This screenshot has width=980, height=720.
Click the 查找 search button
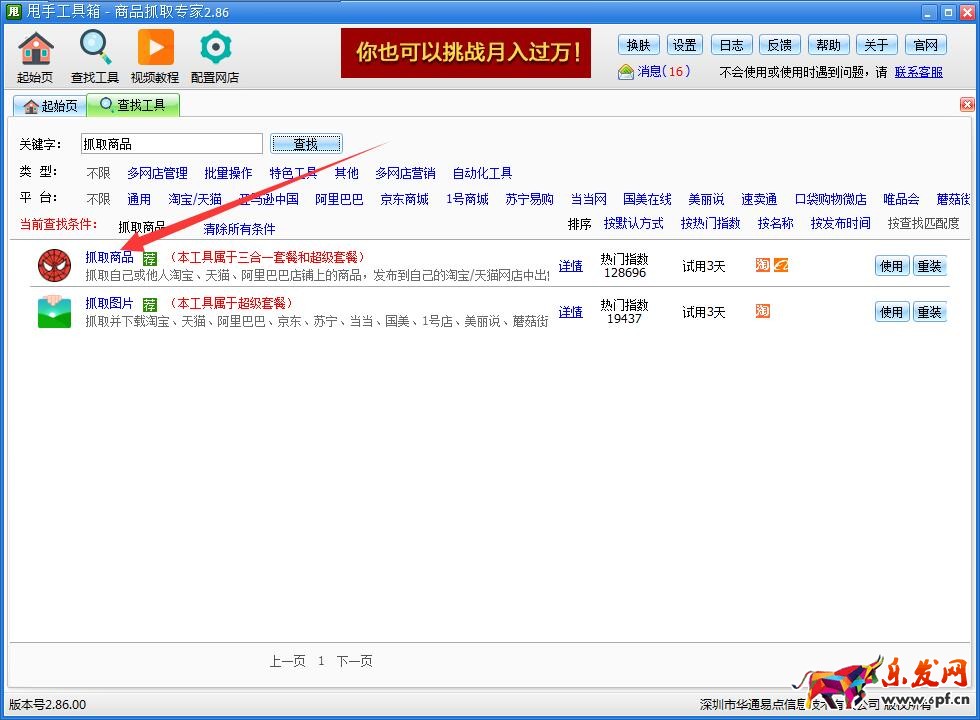pyautogui.click(x=305, y=144)
